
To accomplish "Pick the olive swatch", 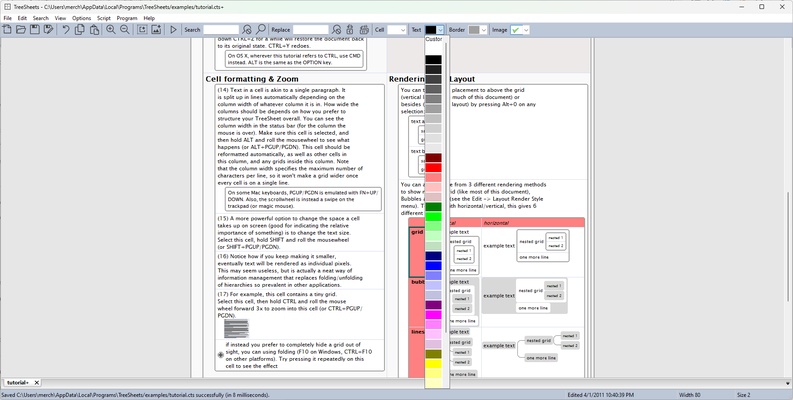I will (x=433, y=354).
